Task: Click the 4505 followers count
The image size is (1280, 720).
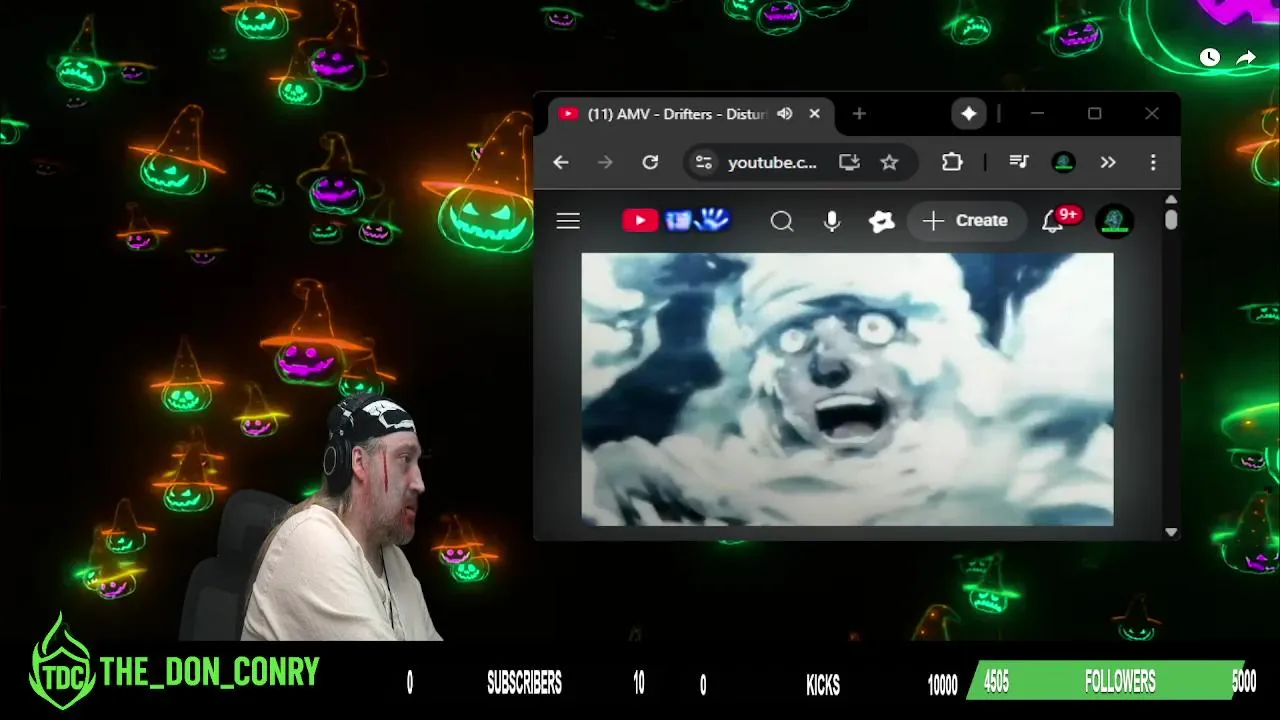Action: (996, 682)
